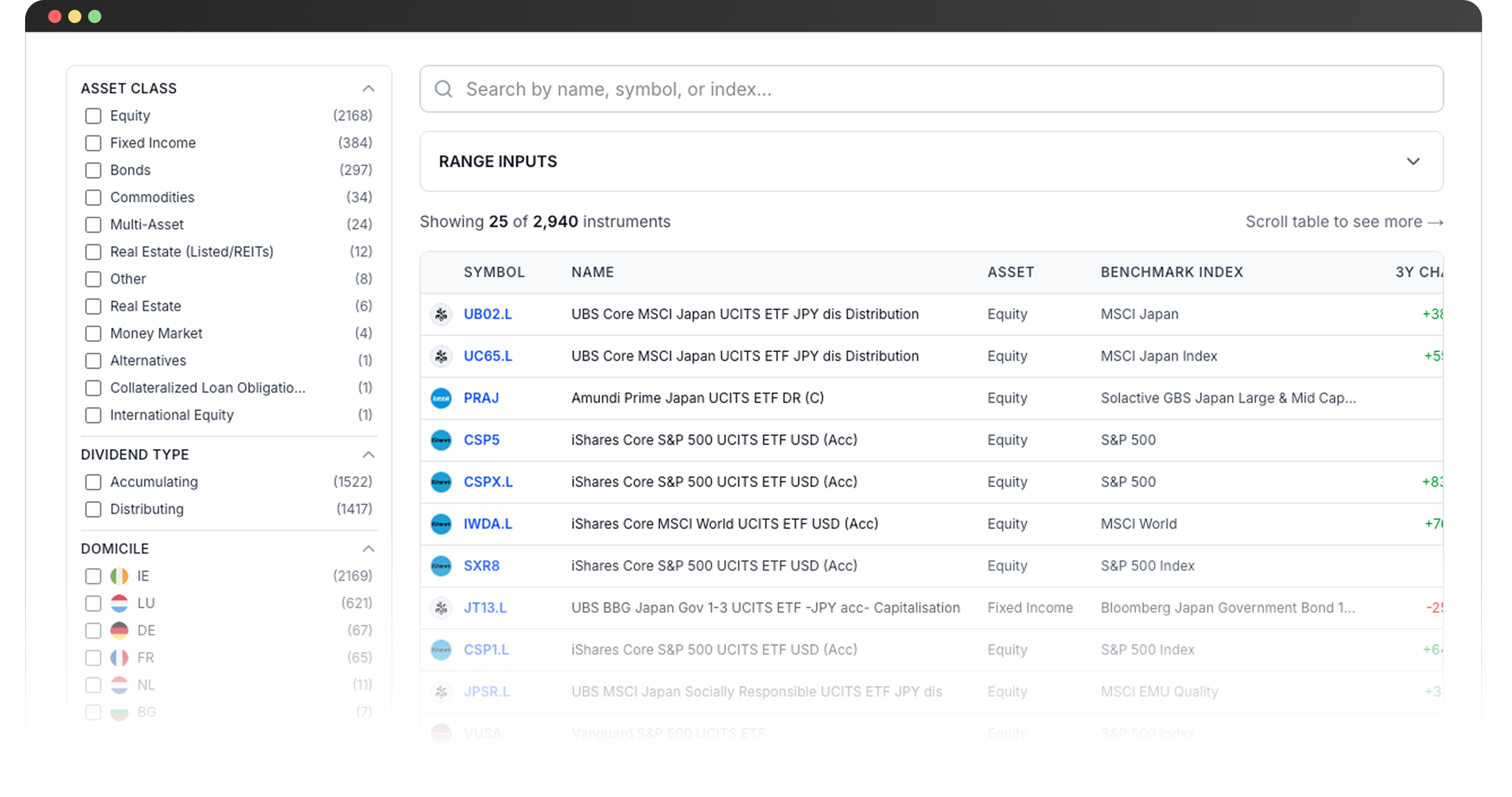
Task: Tick the Bonds checkbox
Action: (93, 171)
